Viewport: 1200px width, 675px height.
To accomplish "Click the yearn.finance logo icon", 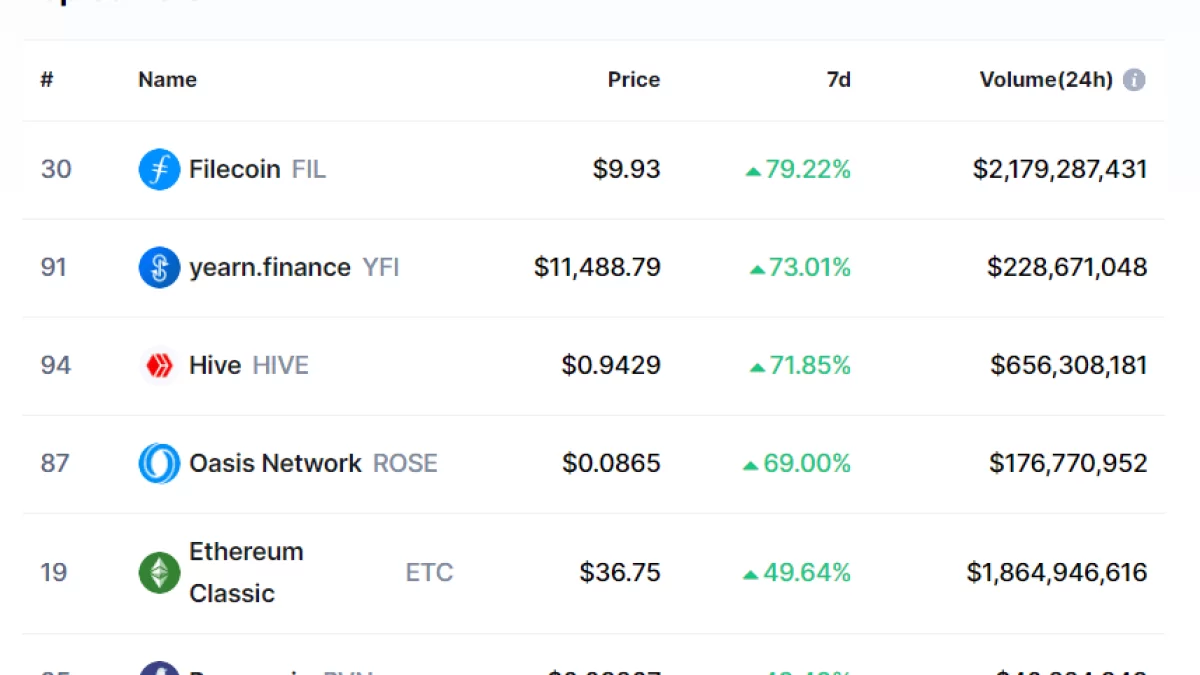I will pos(159,267).
